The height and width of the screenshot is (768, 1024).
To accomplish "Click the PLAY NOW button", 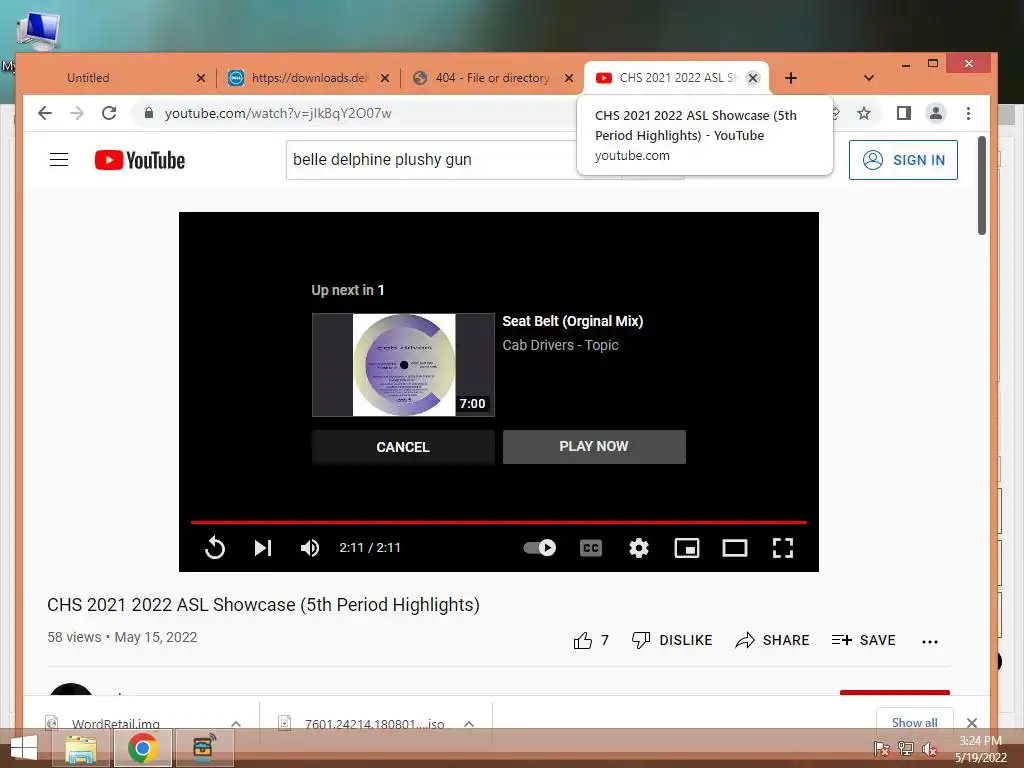I will [594, 446].
